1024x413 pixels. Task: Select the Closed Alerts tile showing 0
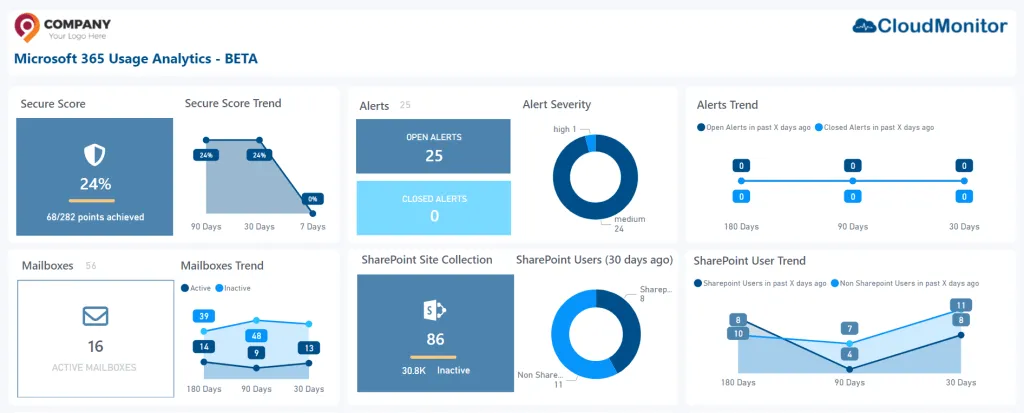(434, 208)
